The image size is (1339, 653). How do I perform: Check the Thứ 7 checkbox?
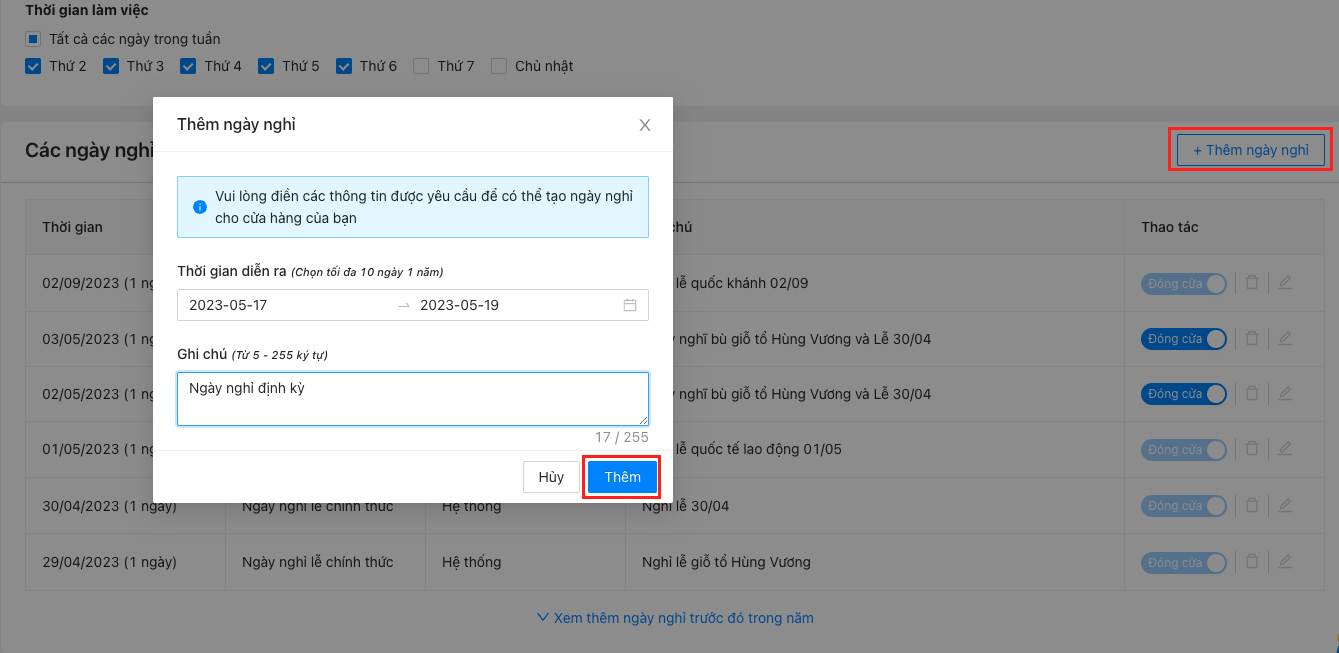tap(421, 66)
